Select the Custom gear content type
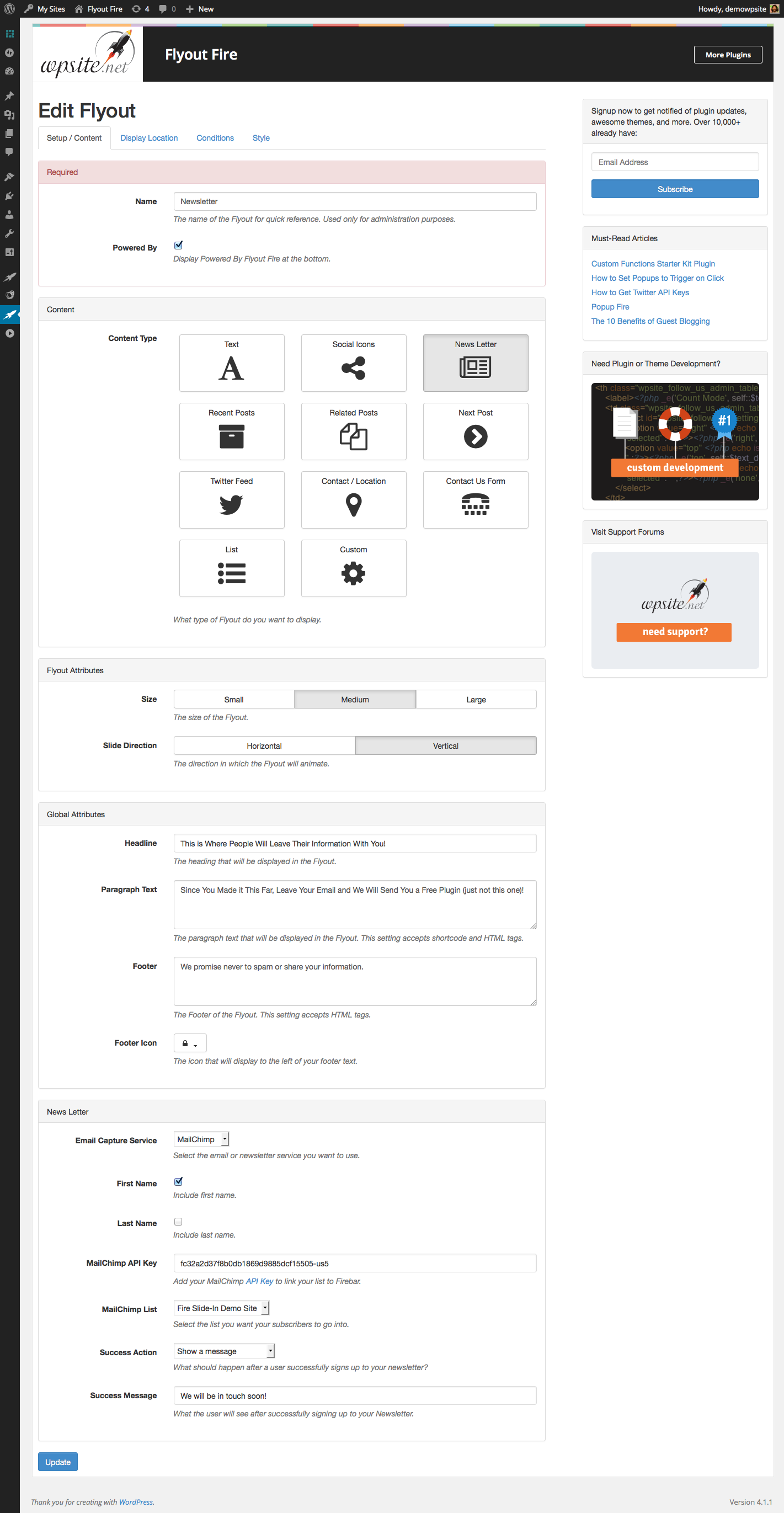The image size is (784, 1513). (354, 568)
